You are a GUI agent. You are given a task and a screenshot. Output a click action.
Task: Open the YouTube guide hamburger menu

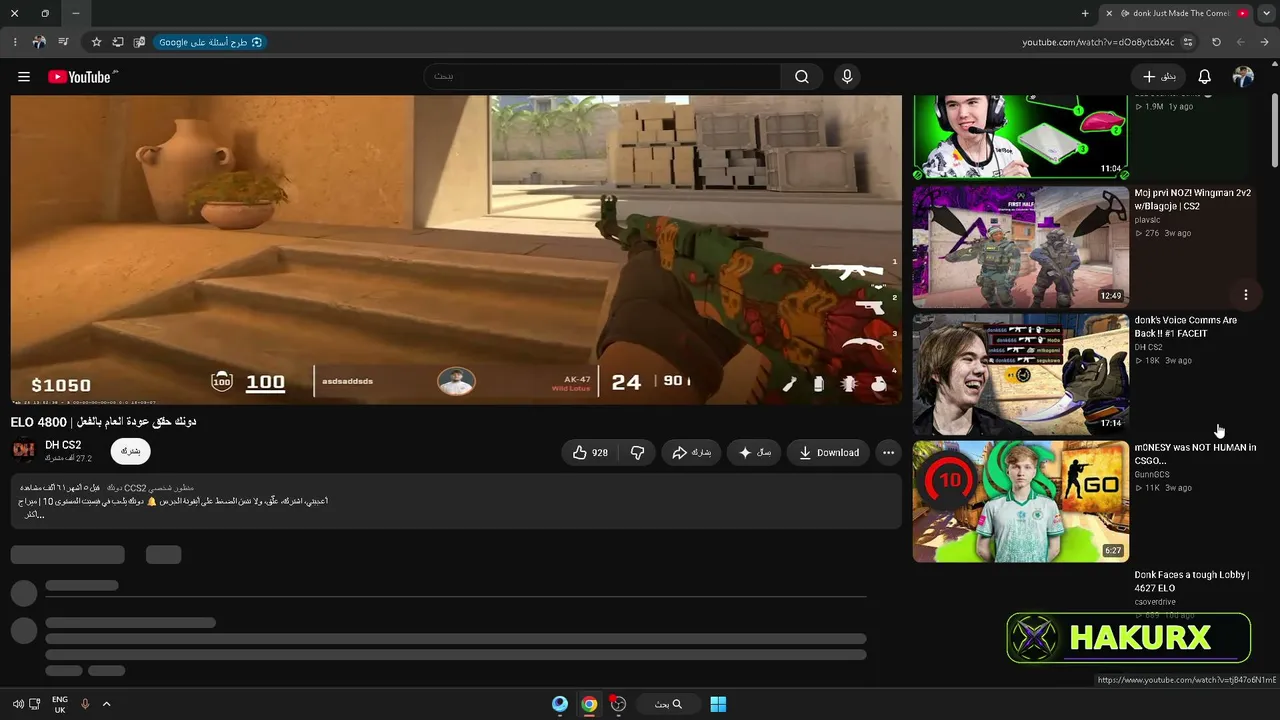pyautogui.click(x=24, y=77)
